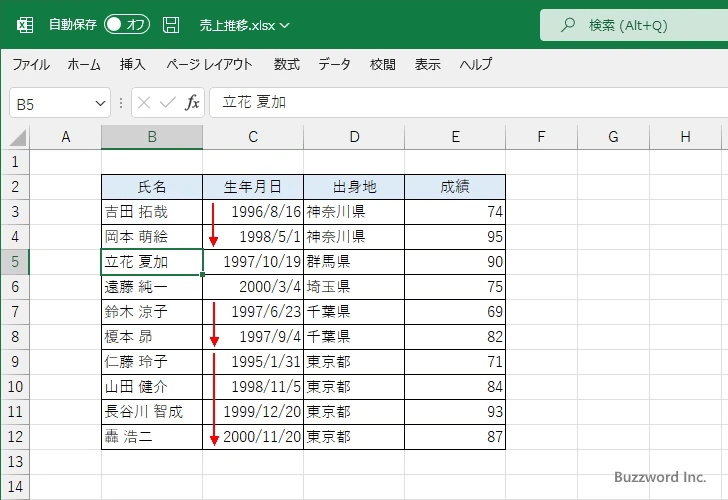Select cell containing 吉田 拓哉
This screenshot has height=500, width=728.
[152, 212]
